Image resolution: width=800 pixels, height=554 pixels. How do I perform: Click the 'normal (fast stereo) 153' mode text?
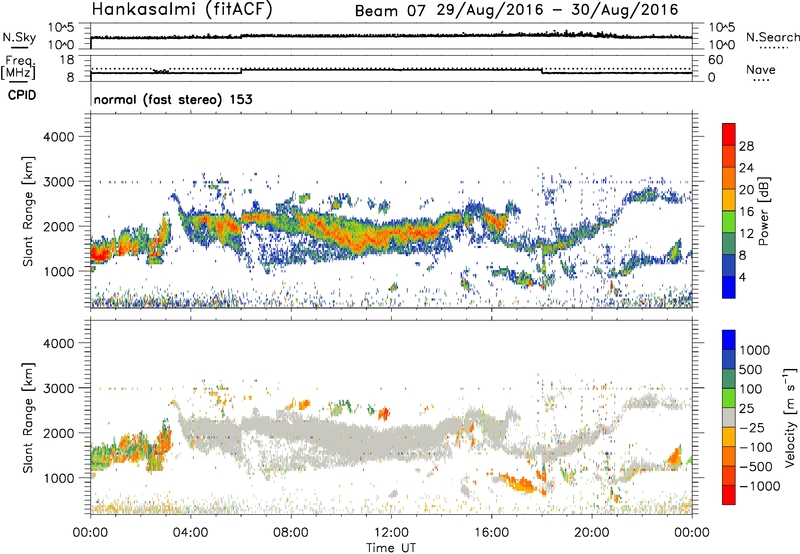tap(173, 100)
